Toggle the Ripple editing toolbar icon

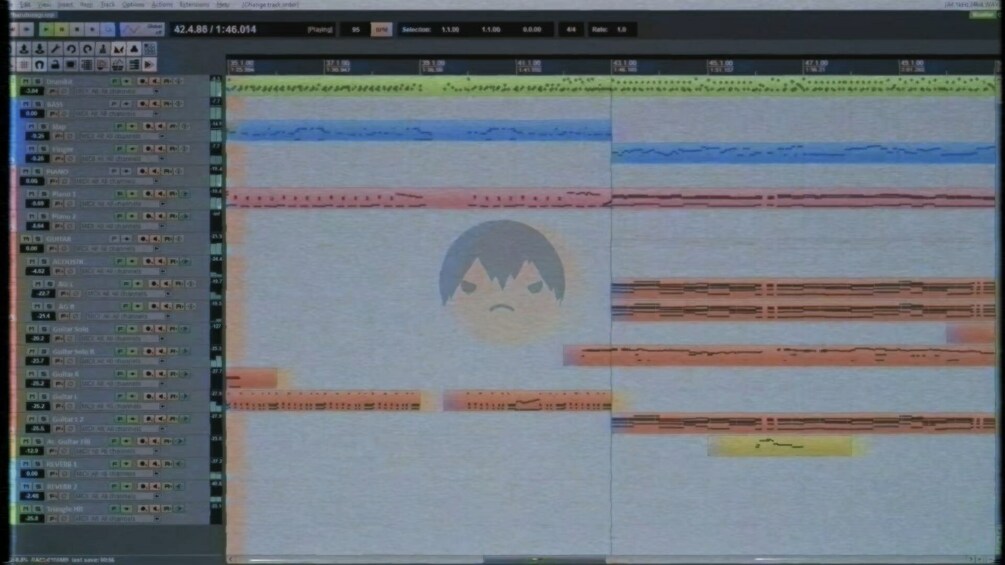(150, 49)
